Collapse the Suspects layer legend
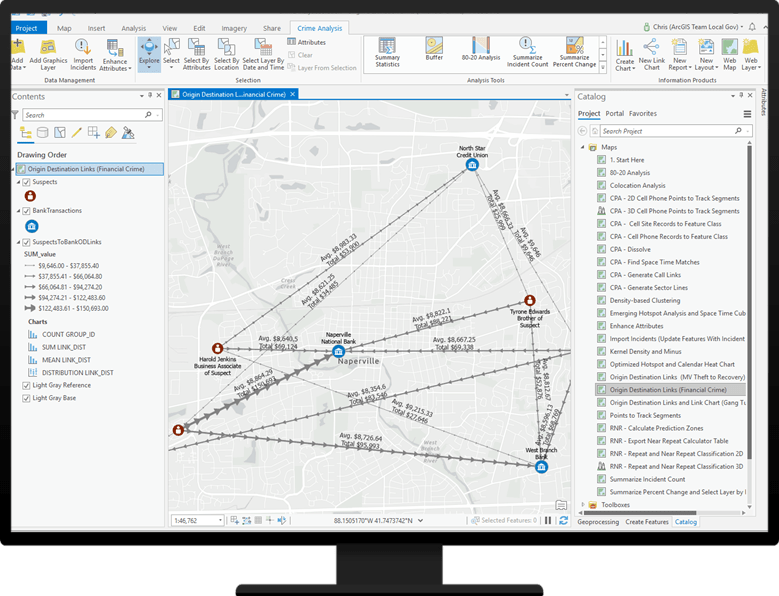The image size is (779, 596). 18,182
